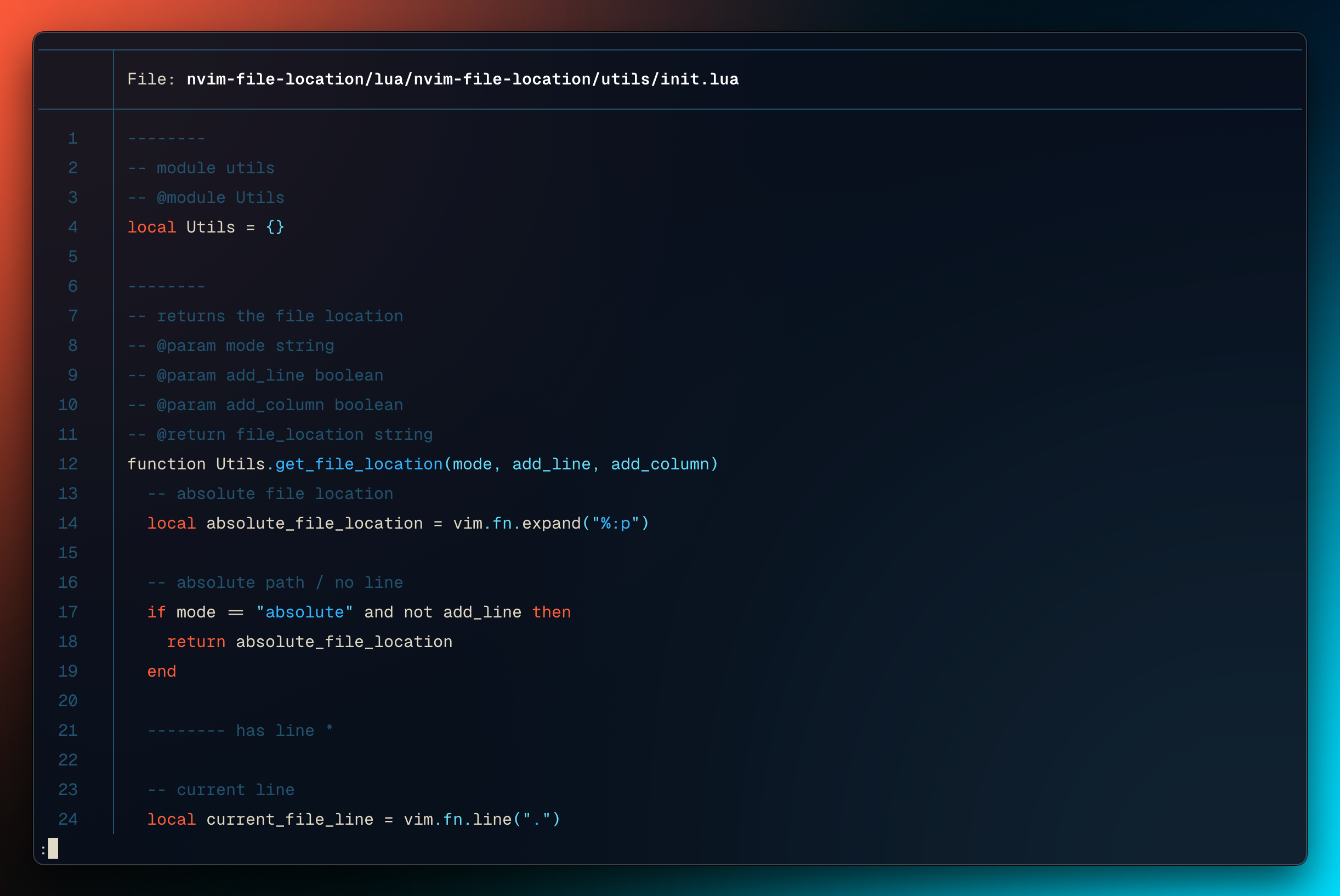Screen dimensions: 1340x896
Task: Click the comment "-- @param add_line boolean"
Action: coord(255,376)
